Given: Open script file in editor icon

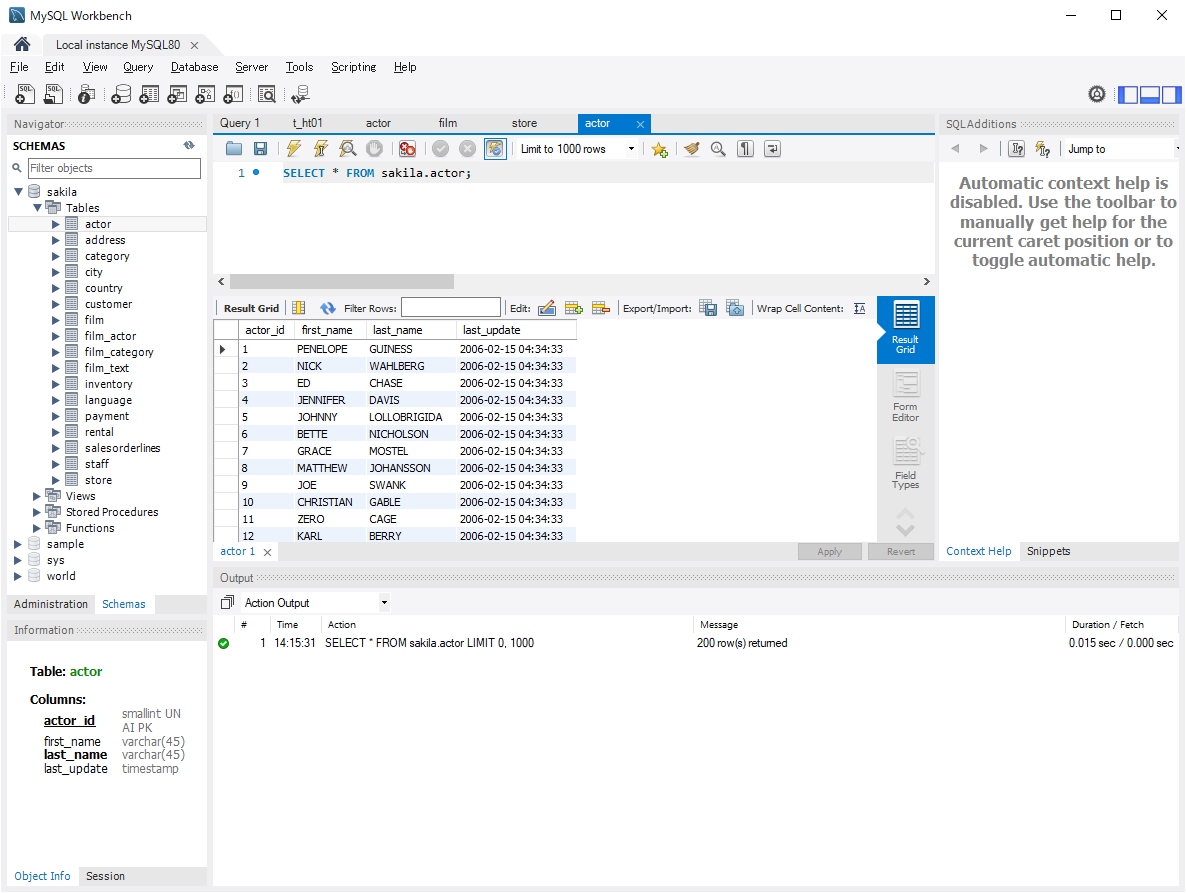Looking at the screenshot, I should [234, 149].
